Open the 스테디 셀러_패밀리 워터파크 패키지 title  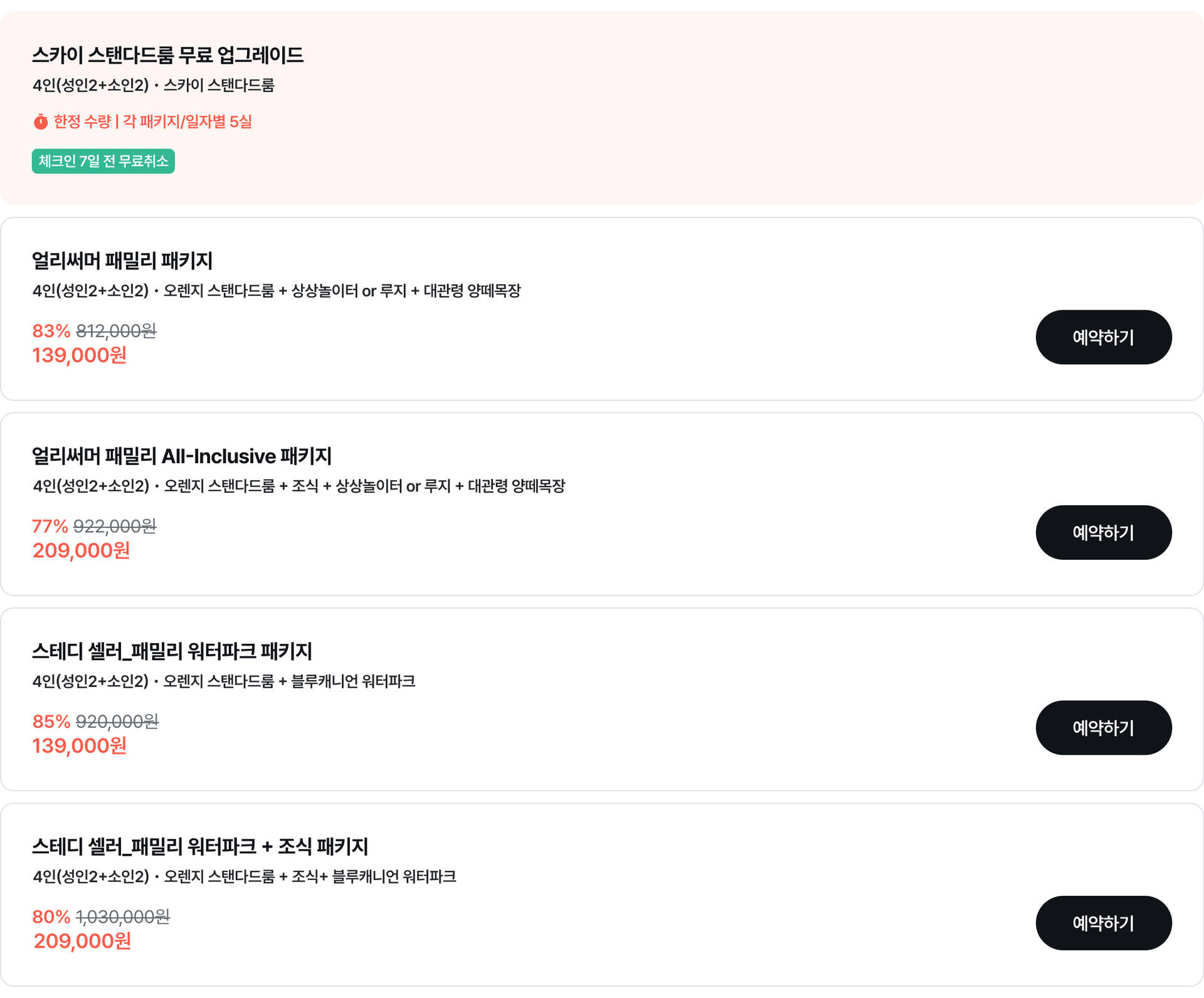click(172, 651)
